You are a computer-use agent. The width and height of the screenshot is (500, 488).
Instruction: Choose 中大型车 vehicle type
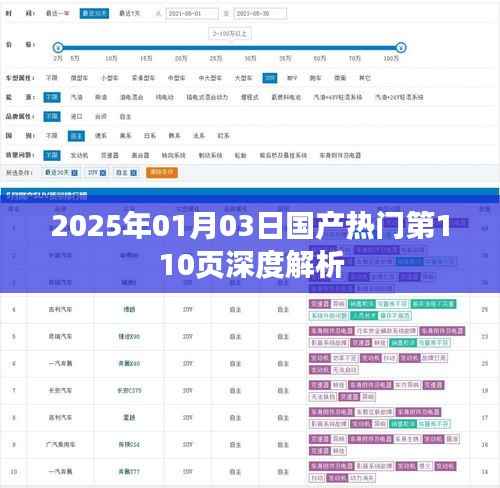210,78
